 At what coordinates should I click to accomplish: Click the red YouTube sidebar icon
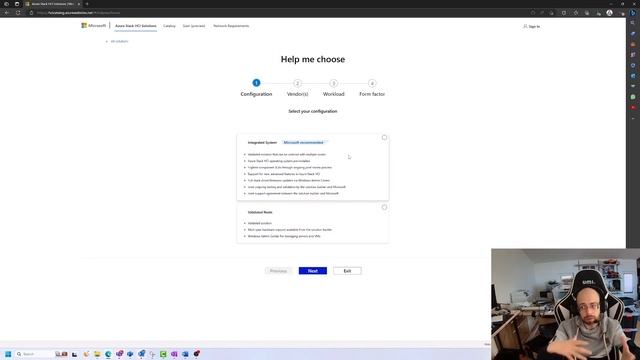click(633, 108)
